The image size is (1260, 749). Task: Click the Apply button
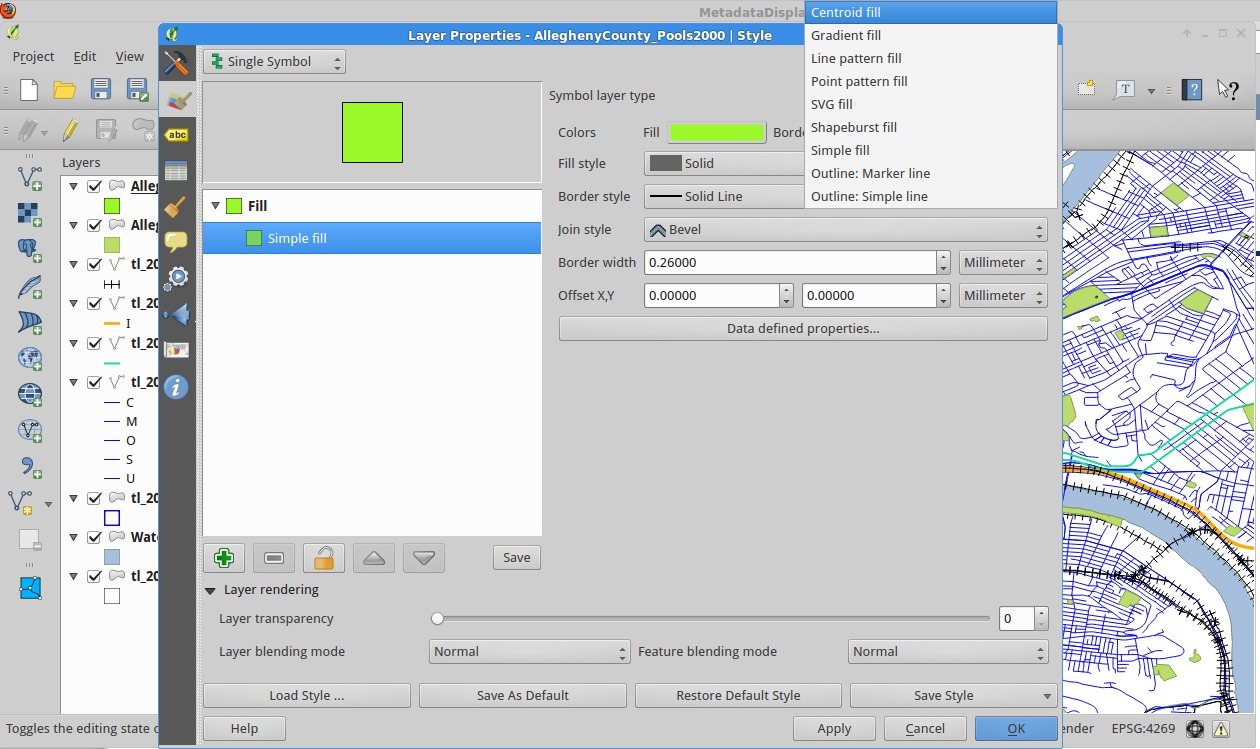[x=834, y=728]
